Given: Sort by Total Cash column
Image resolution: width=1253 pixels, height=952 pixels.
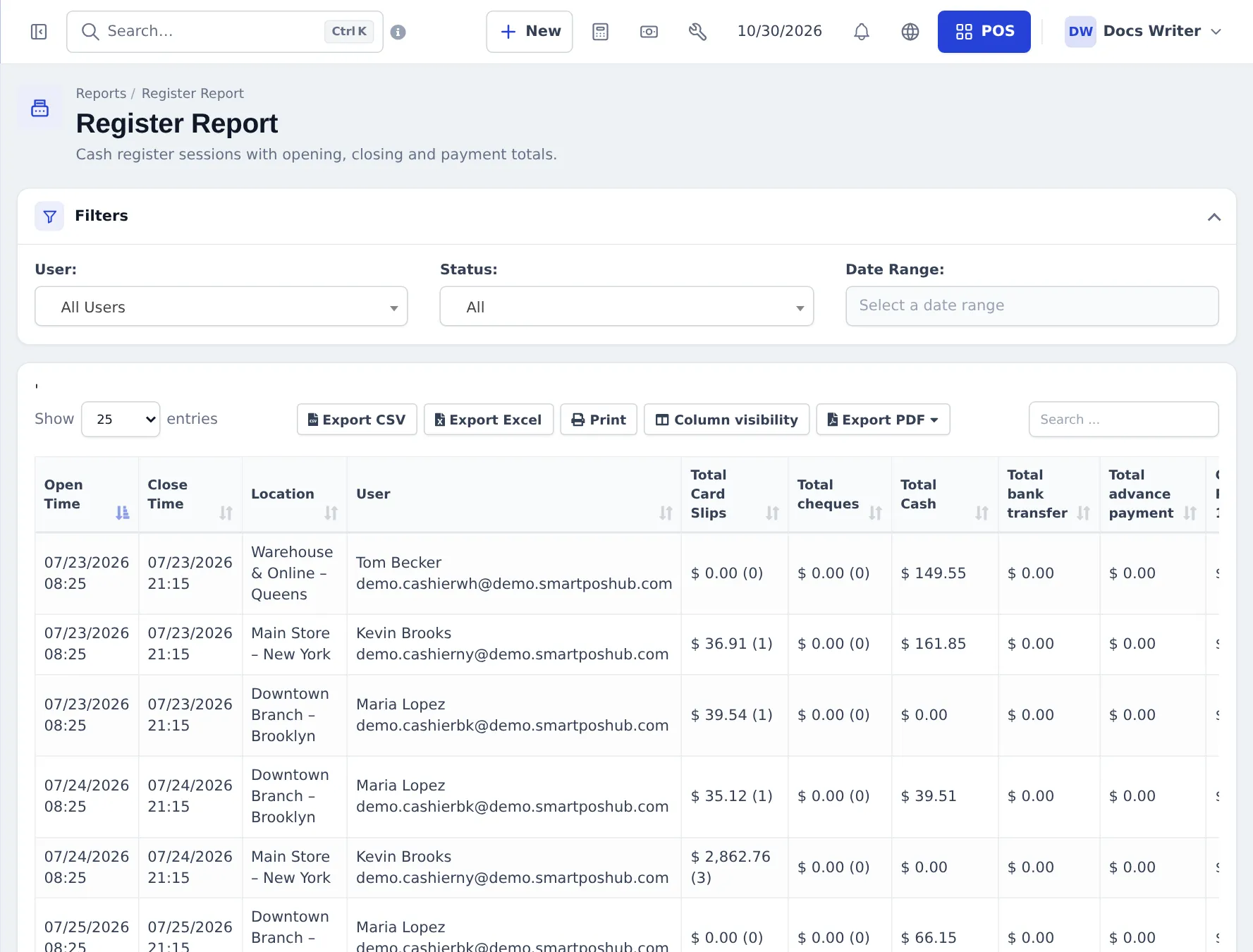Looking at the screenshot, I should [945, 494].
